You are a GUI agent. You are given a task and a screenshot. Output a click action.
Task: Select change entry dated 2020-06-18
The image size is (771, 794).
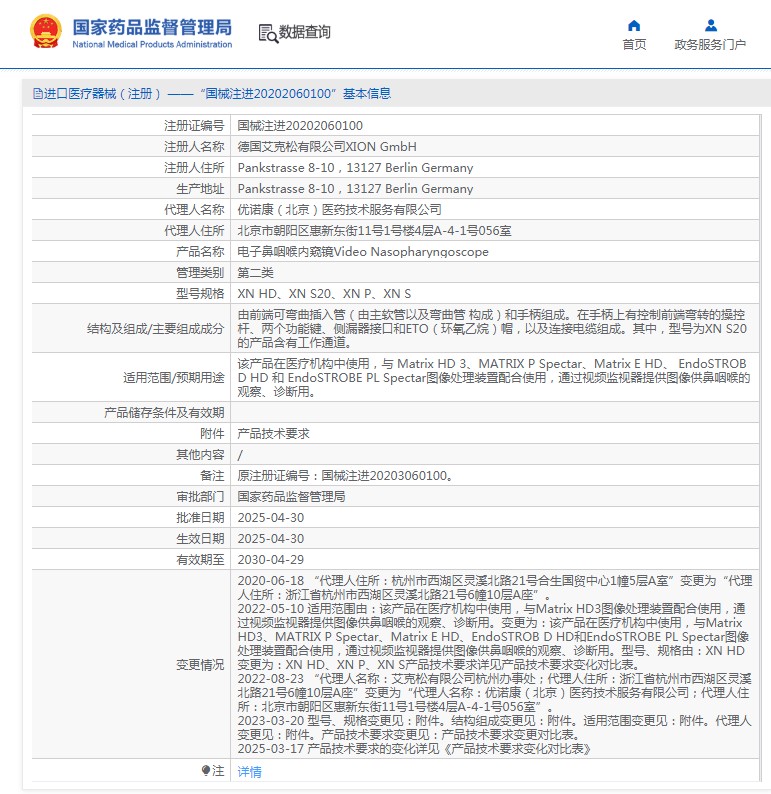(495, 588)
